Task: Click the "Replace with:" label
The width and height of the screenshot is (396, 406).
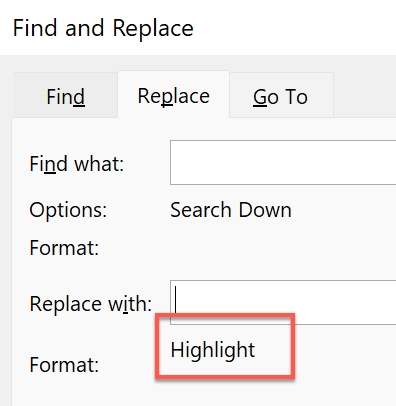Action: (91, 303)
